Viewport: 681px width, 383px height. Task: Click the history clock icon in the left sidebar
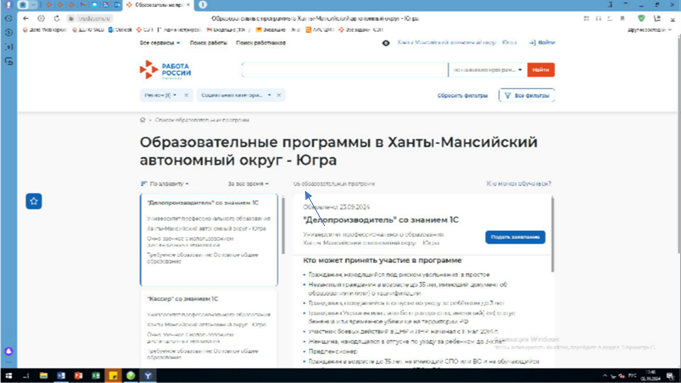9,19
